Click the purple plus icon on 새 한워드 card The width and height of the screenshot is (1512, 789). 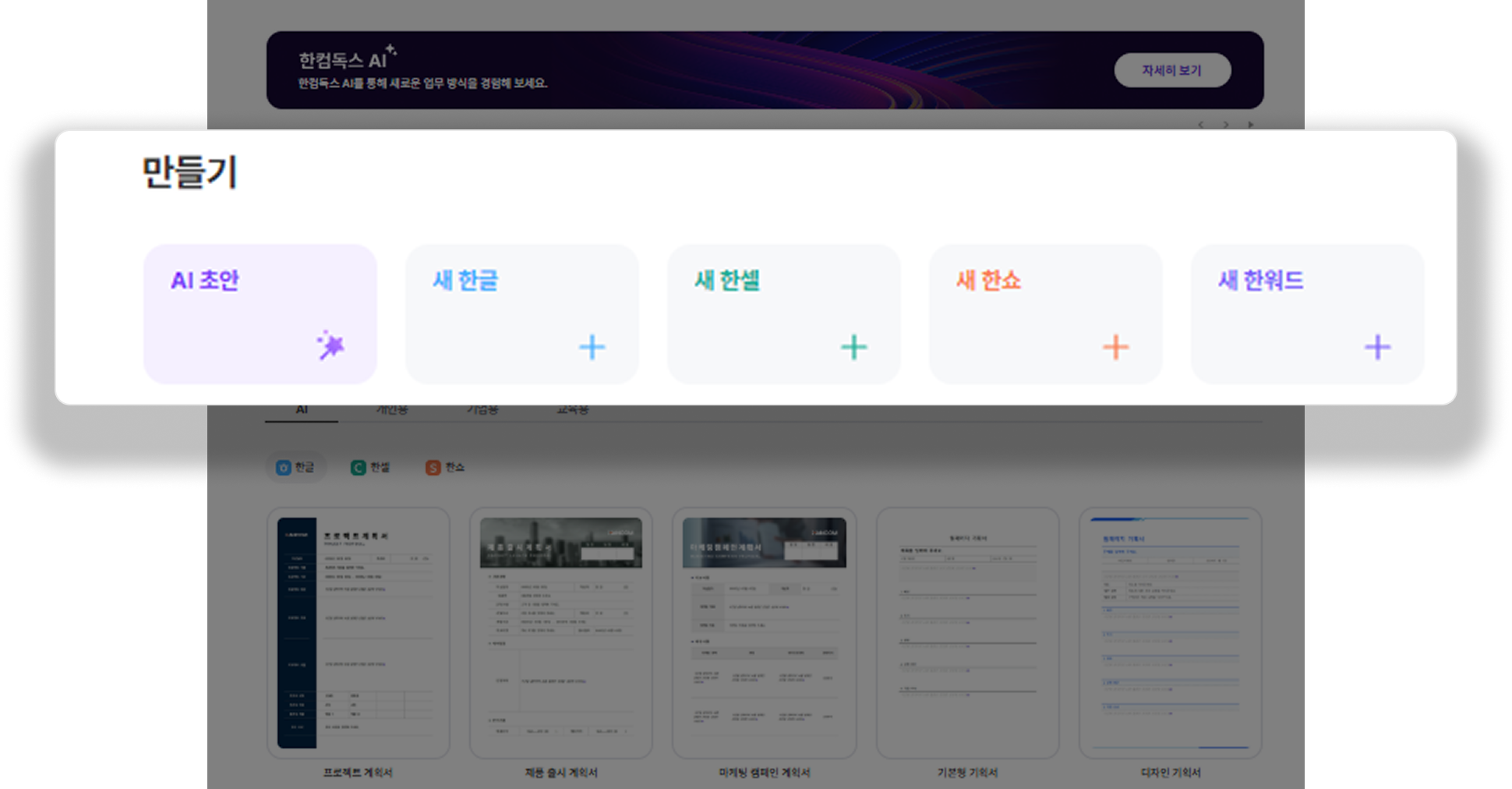[x=1378, y=347]
